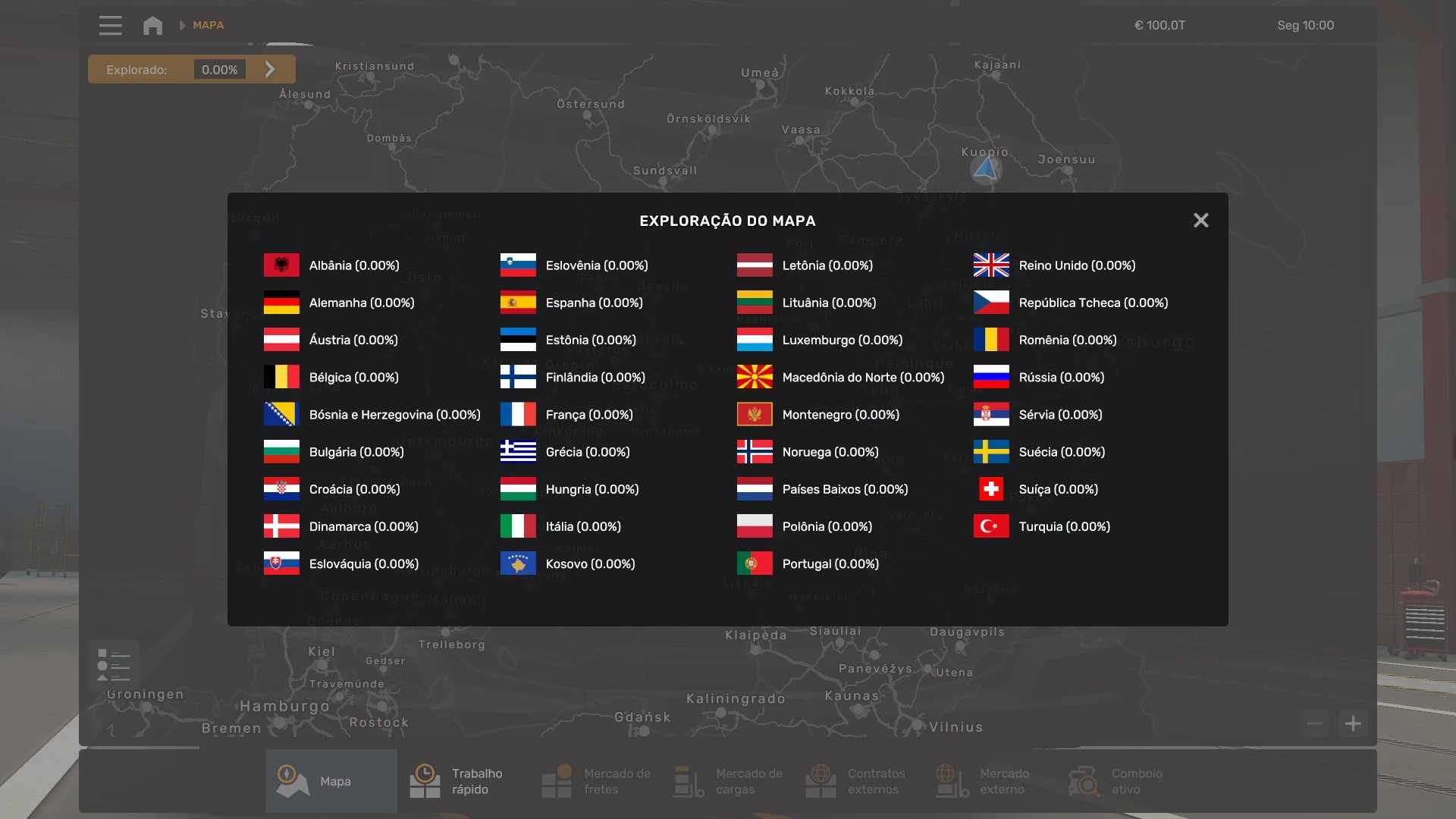
Task: Click the Alemanha flag icon
Action: click(x=281, y=303)
